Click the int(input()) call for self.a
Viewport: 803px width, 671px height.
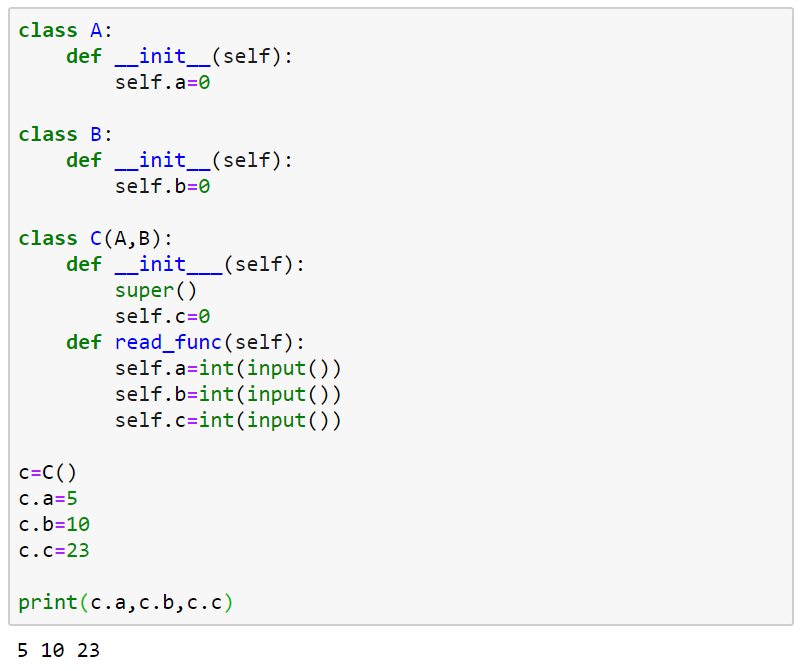(275, 368)
